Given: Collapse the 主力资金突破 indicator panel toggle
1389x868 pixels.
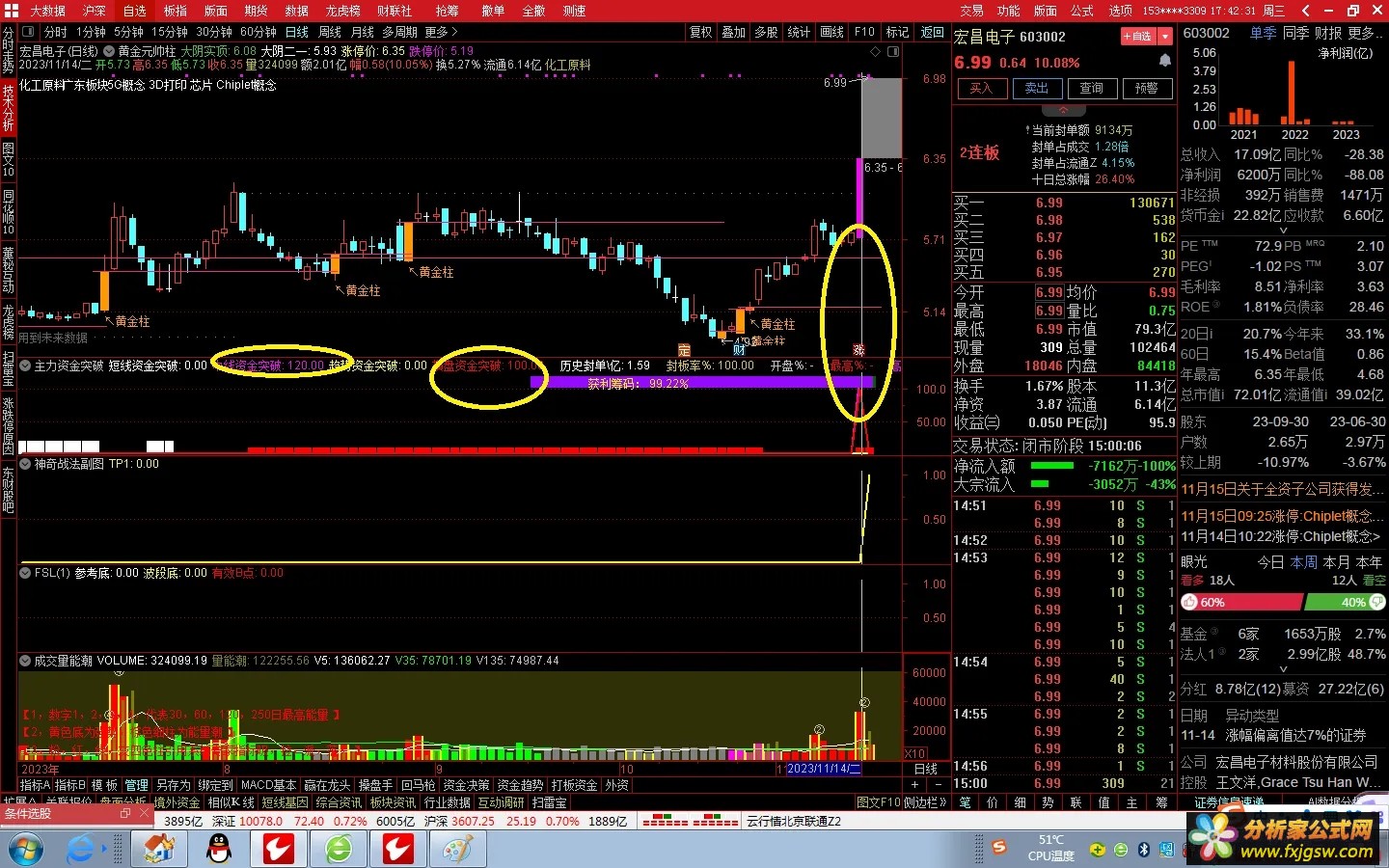Looking at the screenshot, I should [25, 366].
